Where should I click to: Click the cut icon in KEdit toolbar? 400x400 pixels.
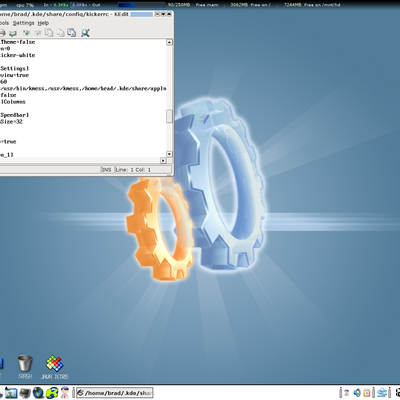[49, 33]
